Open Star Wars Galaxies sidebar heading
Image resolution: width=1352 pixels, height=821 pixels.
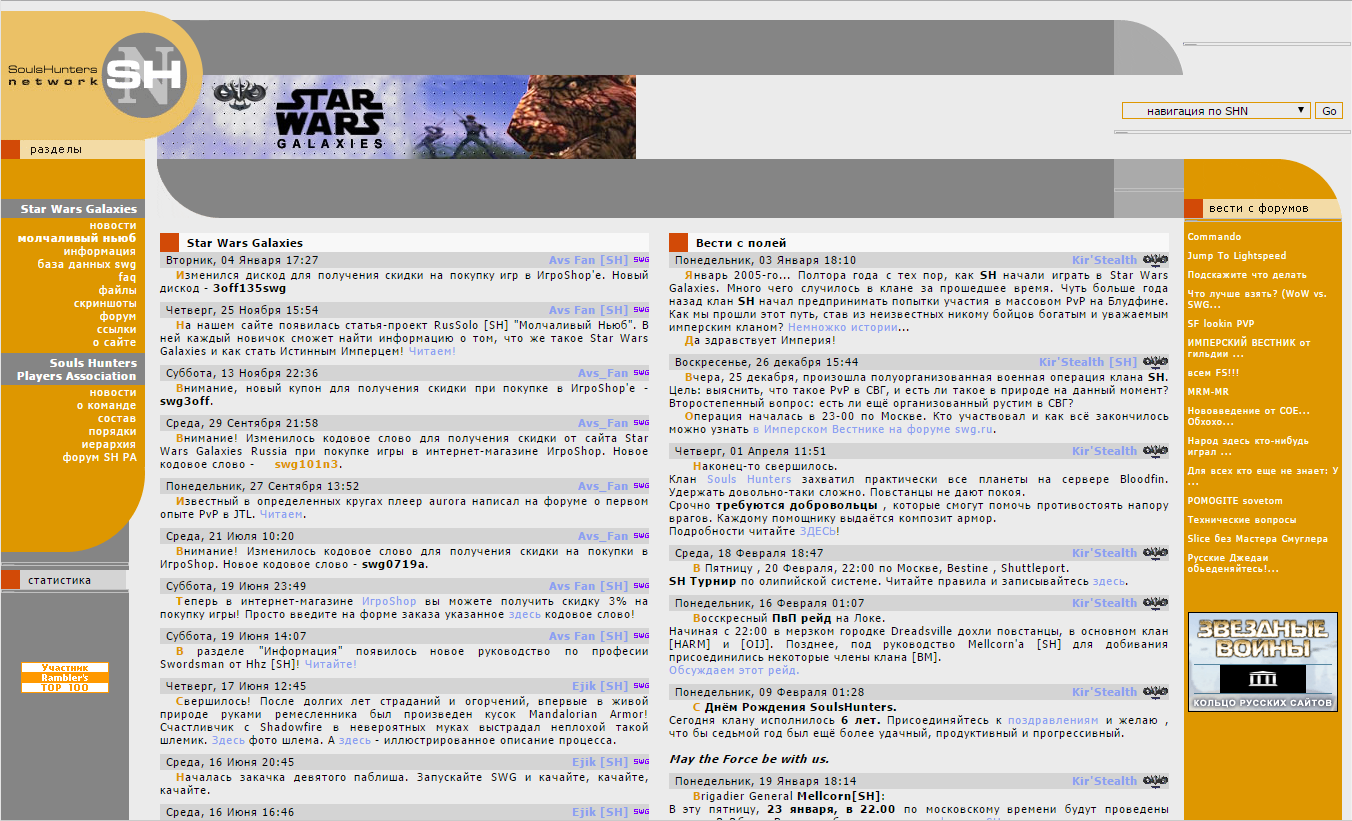pos(79,209)
